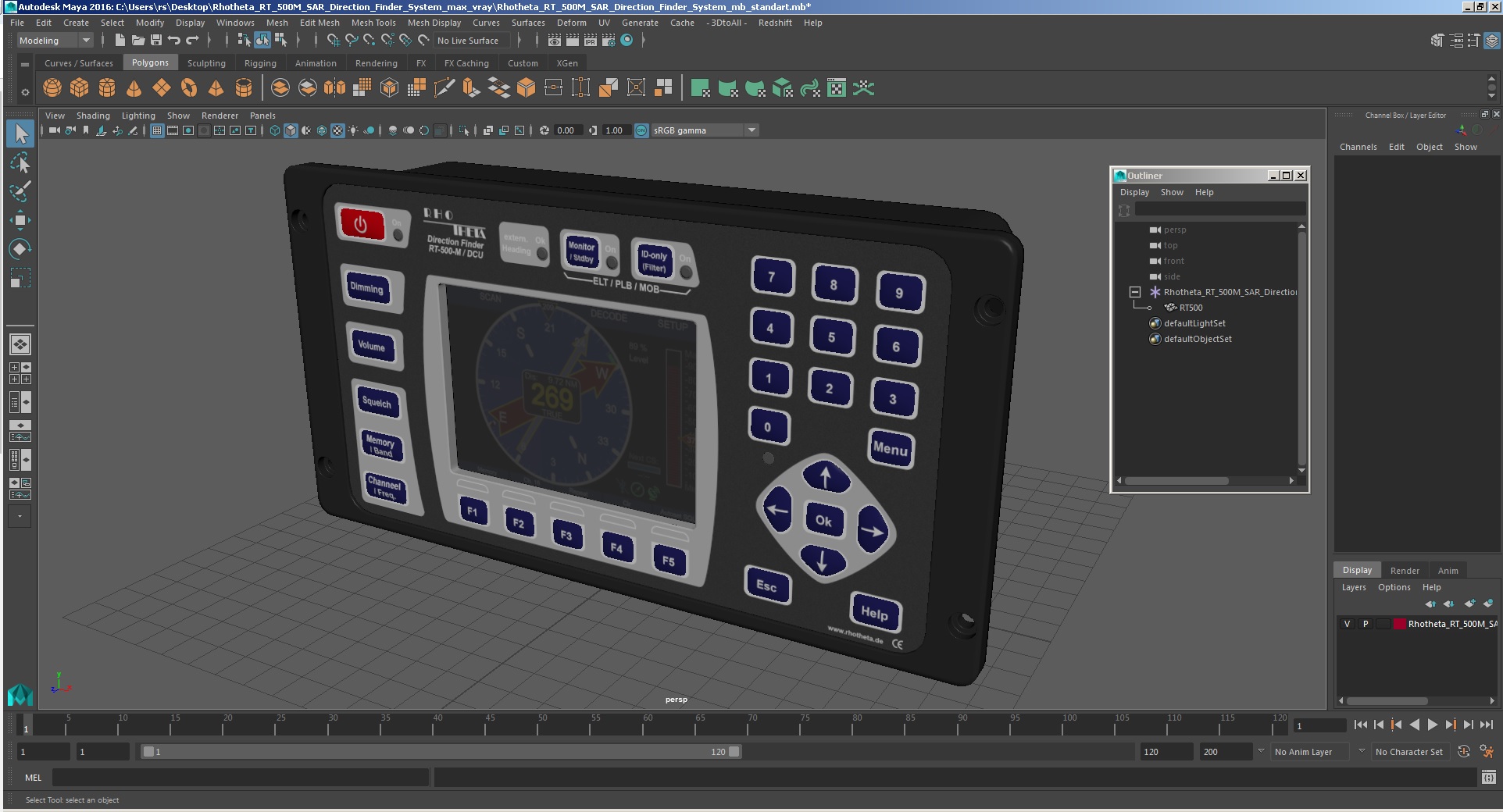Choose the Rotate tool in toolbox
This screenshot has width=1503, height=812.
point(20,249)
